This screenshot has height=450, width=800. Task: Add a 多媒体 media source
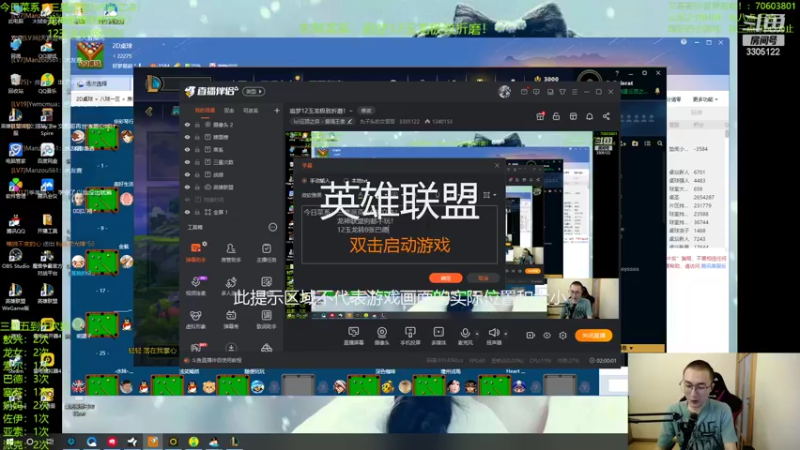(438, 336)
